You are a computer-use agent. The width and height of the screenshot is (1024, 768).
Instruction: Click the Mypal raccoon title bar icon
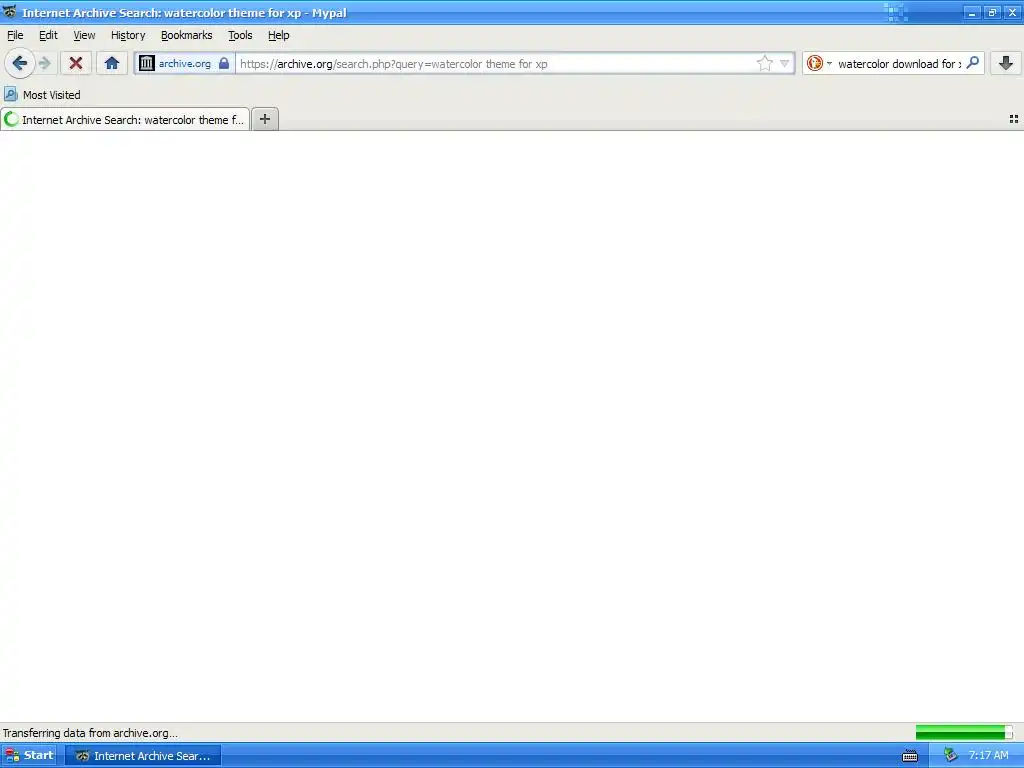[10, 12]
